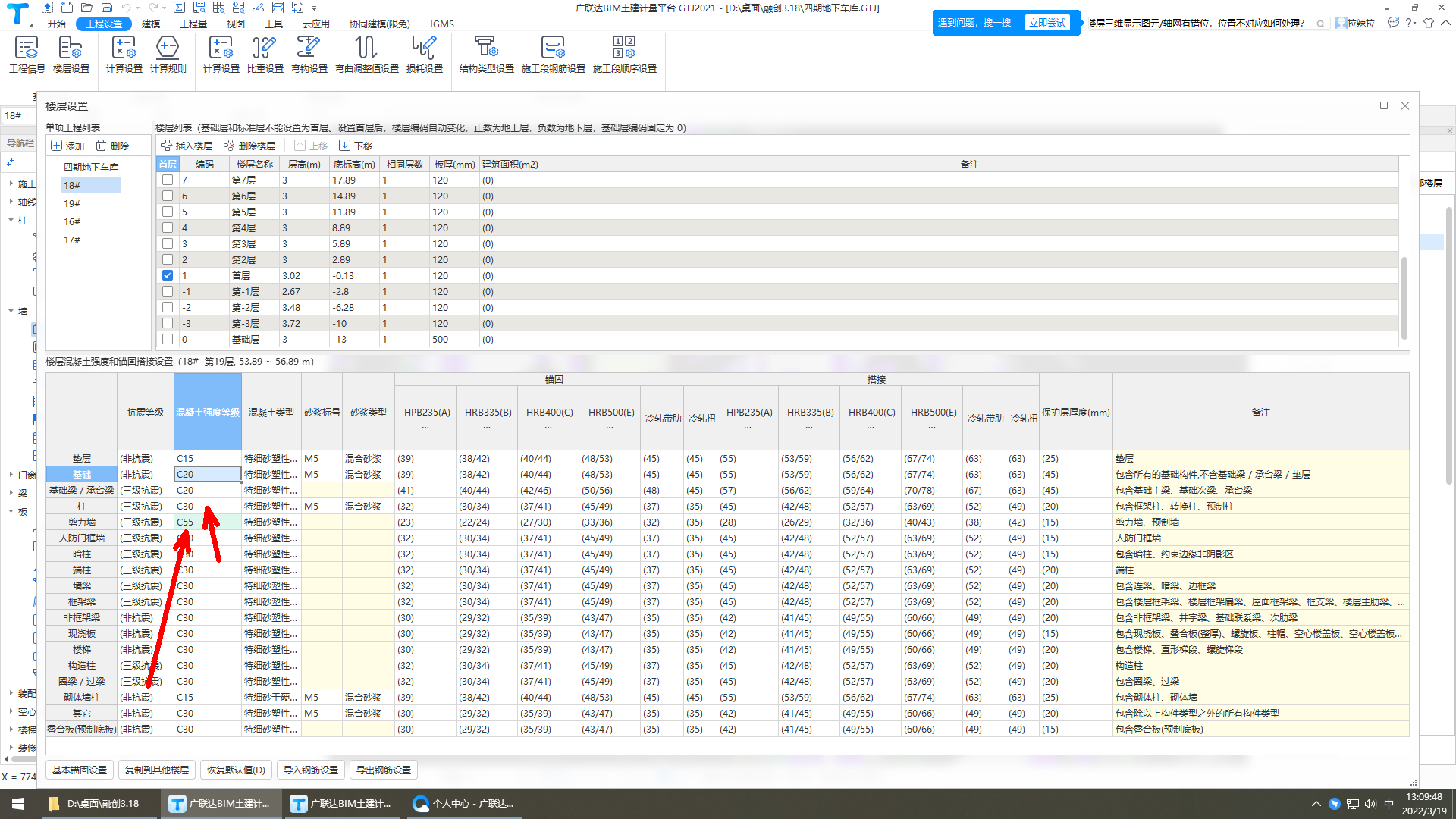Screen dimensions: 1456x819
Task: Select 19# in 单项工程列表
Action: click(72, 203)
